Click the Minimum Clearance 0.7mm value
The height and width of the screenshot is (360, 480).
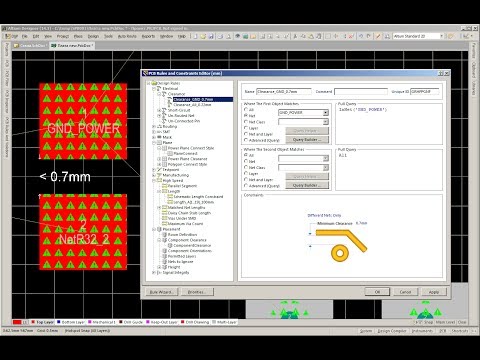tap(361, 223)
